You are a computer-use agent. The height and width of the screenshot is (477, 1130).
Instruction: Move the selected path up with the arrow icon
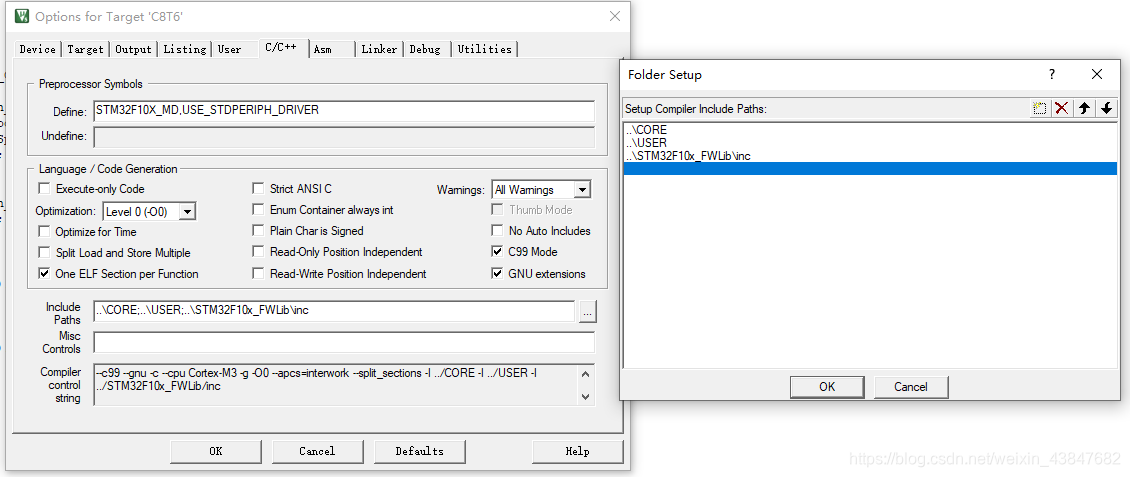1084,108
